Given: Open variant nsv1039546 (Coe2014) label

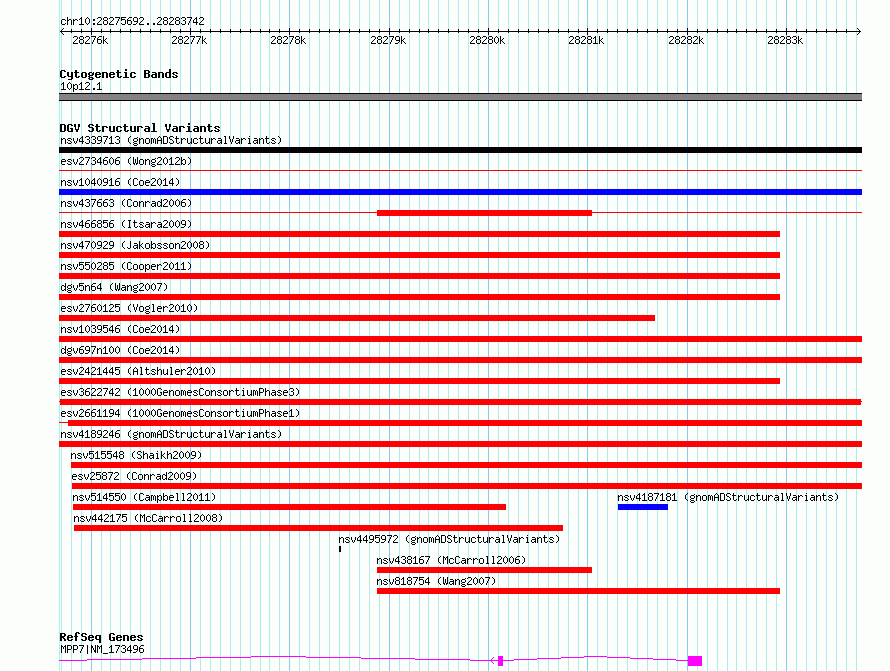Looking at the screenshot, I should point(120,329).
